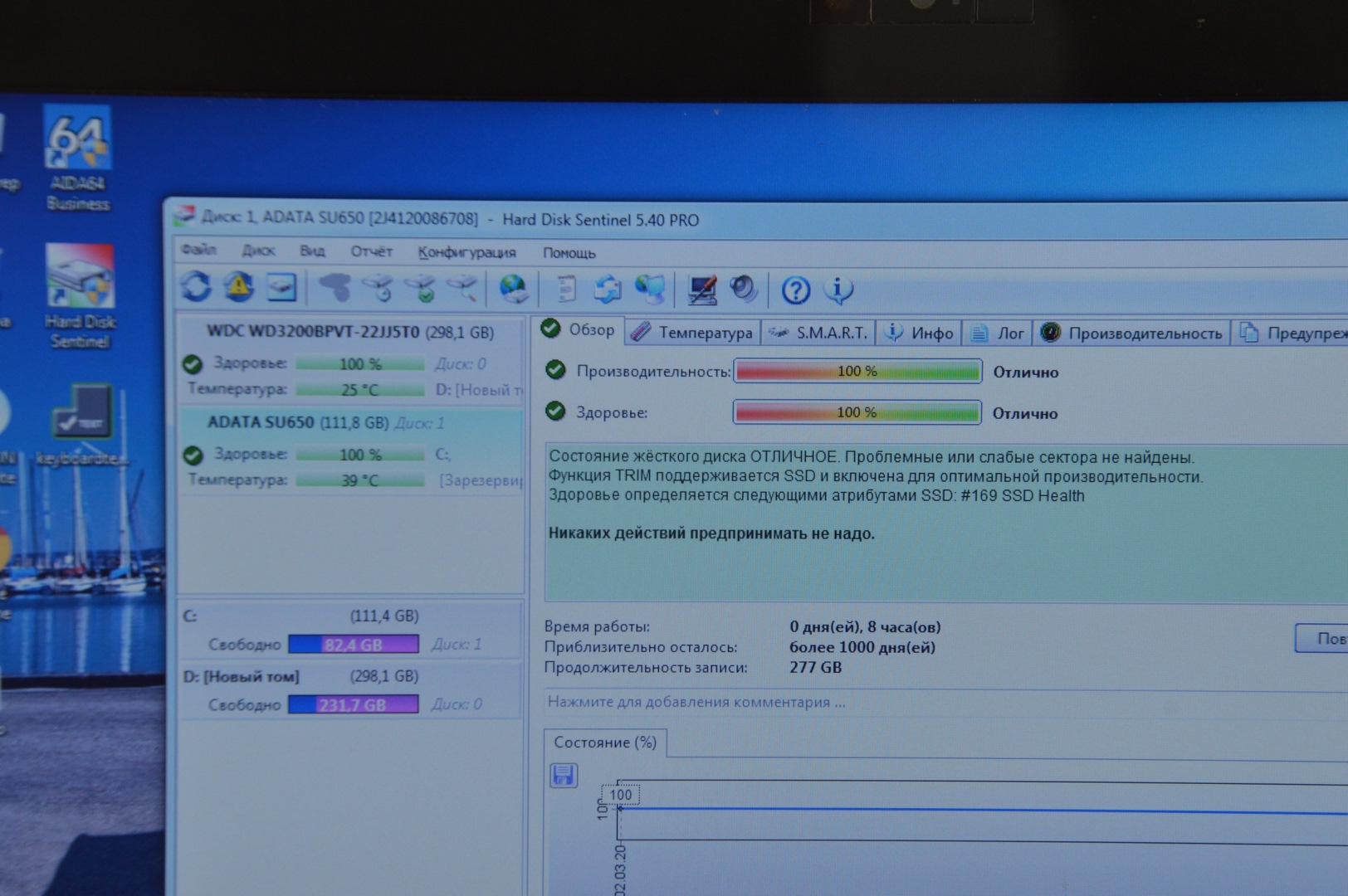Switch to the S.M.A.R.T. tab
This screenshot has width=1348, height=896.
818,333
